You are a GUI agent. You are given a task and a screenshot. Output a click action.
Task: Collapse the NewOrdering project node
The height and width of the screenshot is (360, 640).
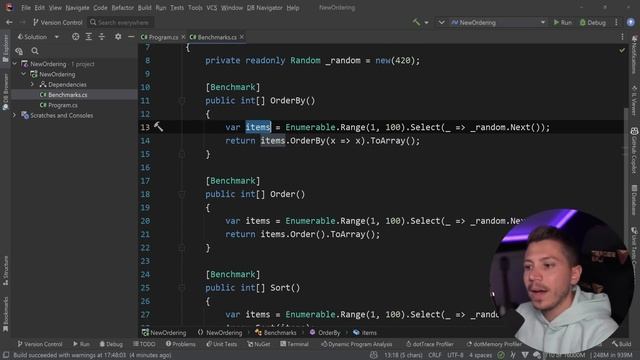(24, 74)
